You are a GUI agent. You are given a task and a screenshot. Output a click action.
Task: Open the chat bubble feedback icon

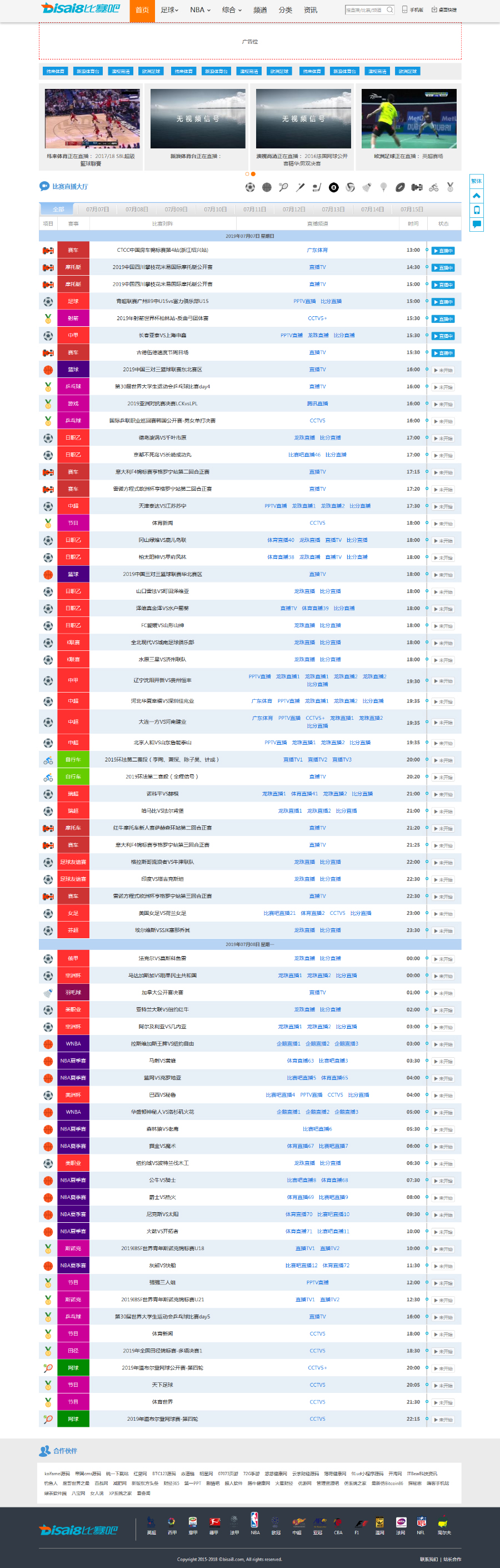pos(476,225)
